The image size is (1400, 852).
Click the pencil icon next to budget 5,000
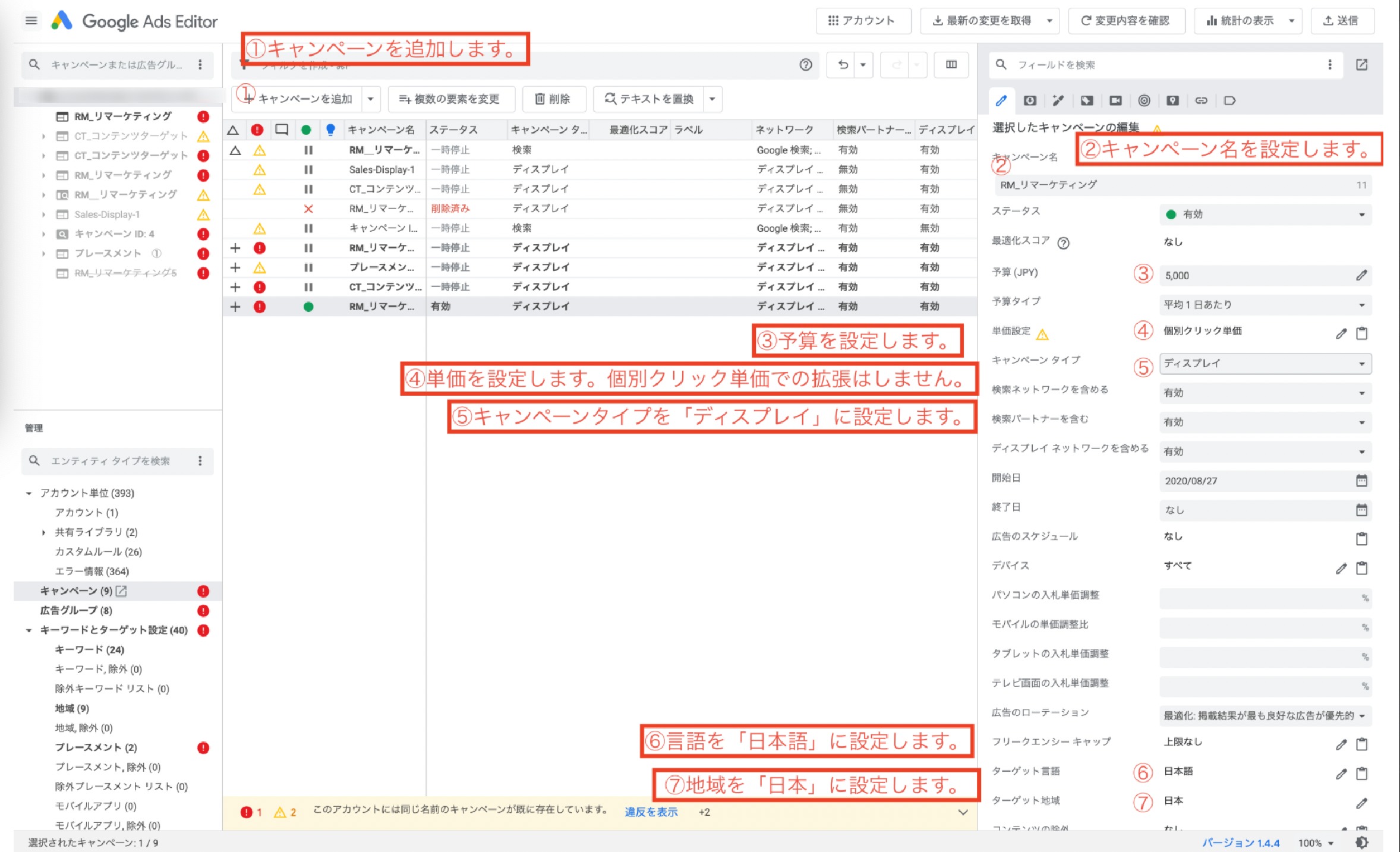[x=1361, y=275]
